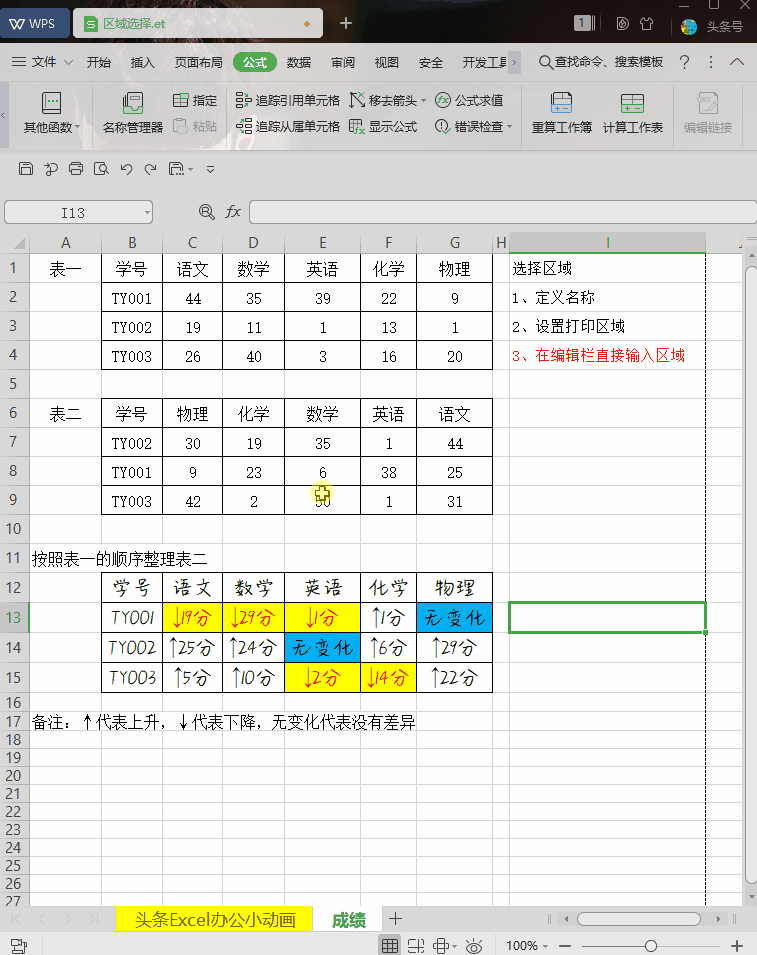Click 重算工作簿 Recalculate Workbook
The width and height of the screenshot is (757, 955).
[562, 113]
